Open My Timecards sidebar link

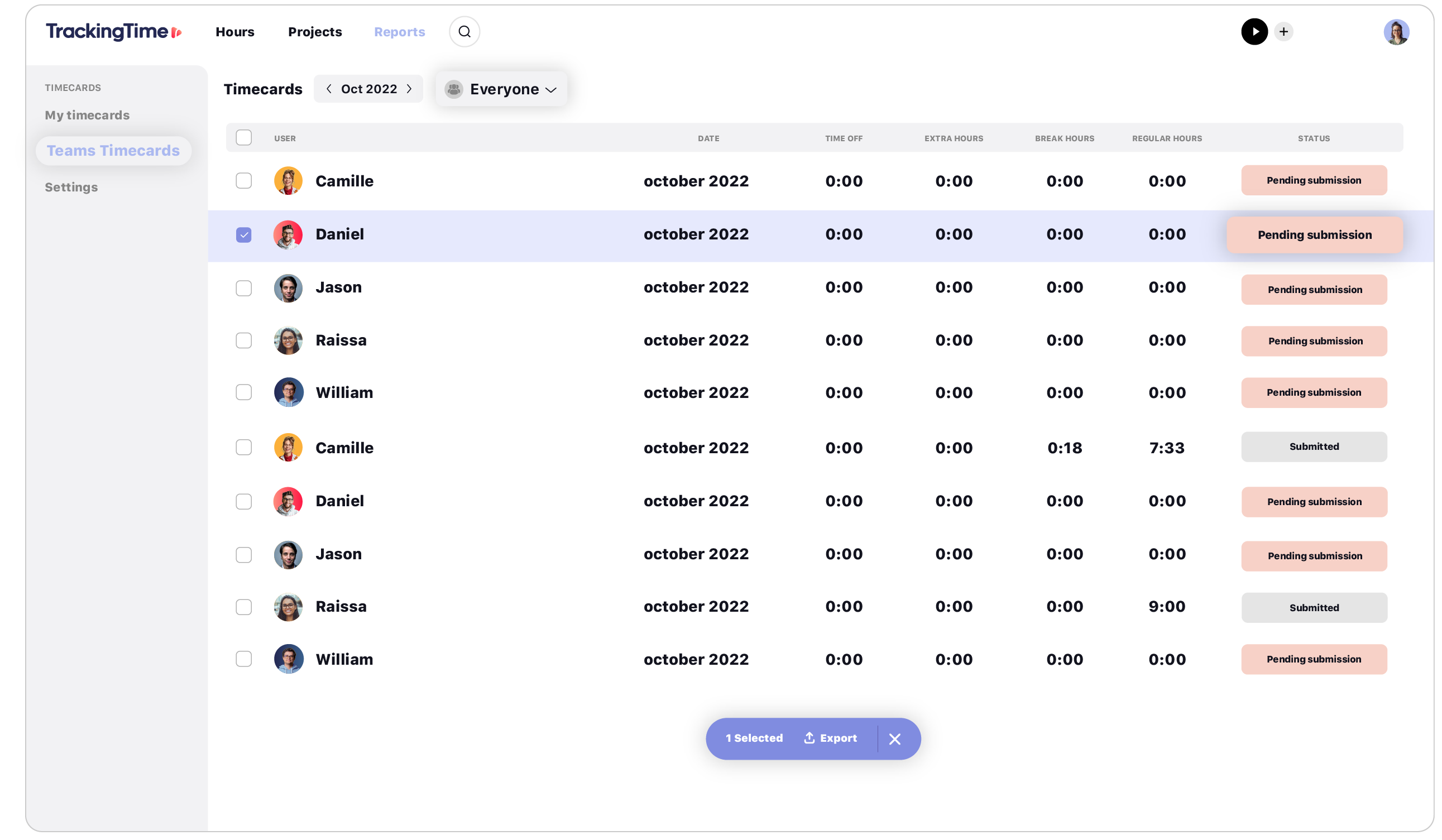(87, 114)
